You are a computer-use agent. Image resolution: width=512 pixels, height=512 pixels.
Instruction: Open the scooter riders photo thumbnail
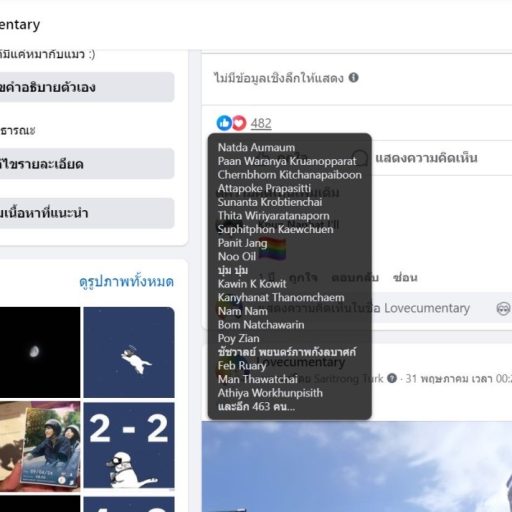click(x=40, y=446)
